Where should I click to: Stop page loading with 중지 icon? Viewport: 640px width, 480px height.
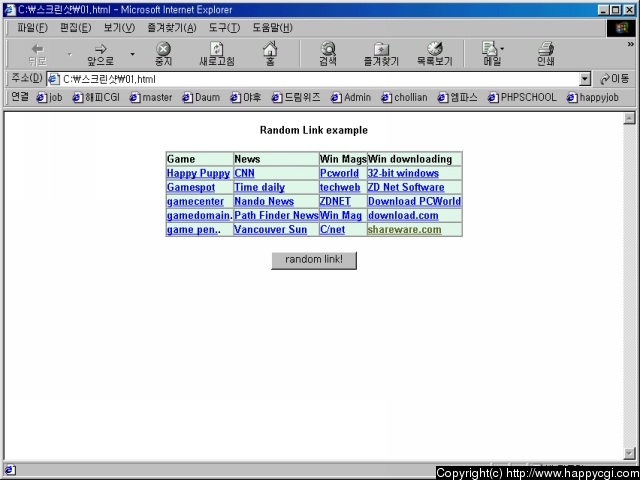coord(163,53)
